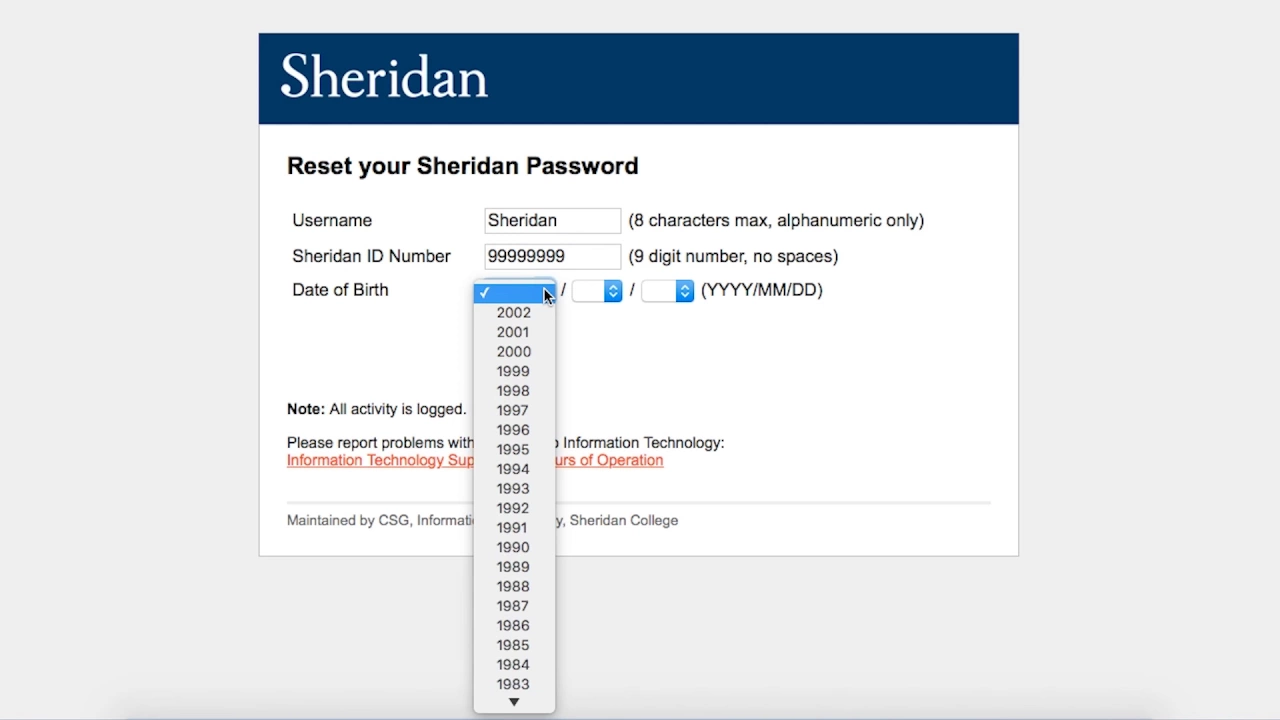Select year 1985 option
1280x720 pixels.
514,645
